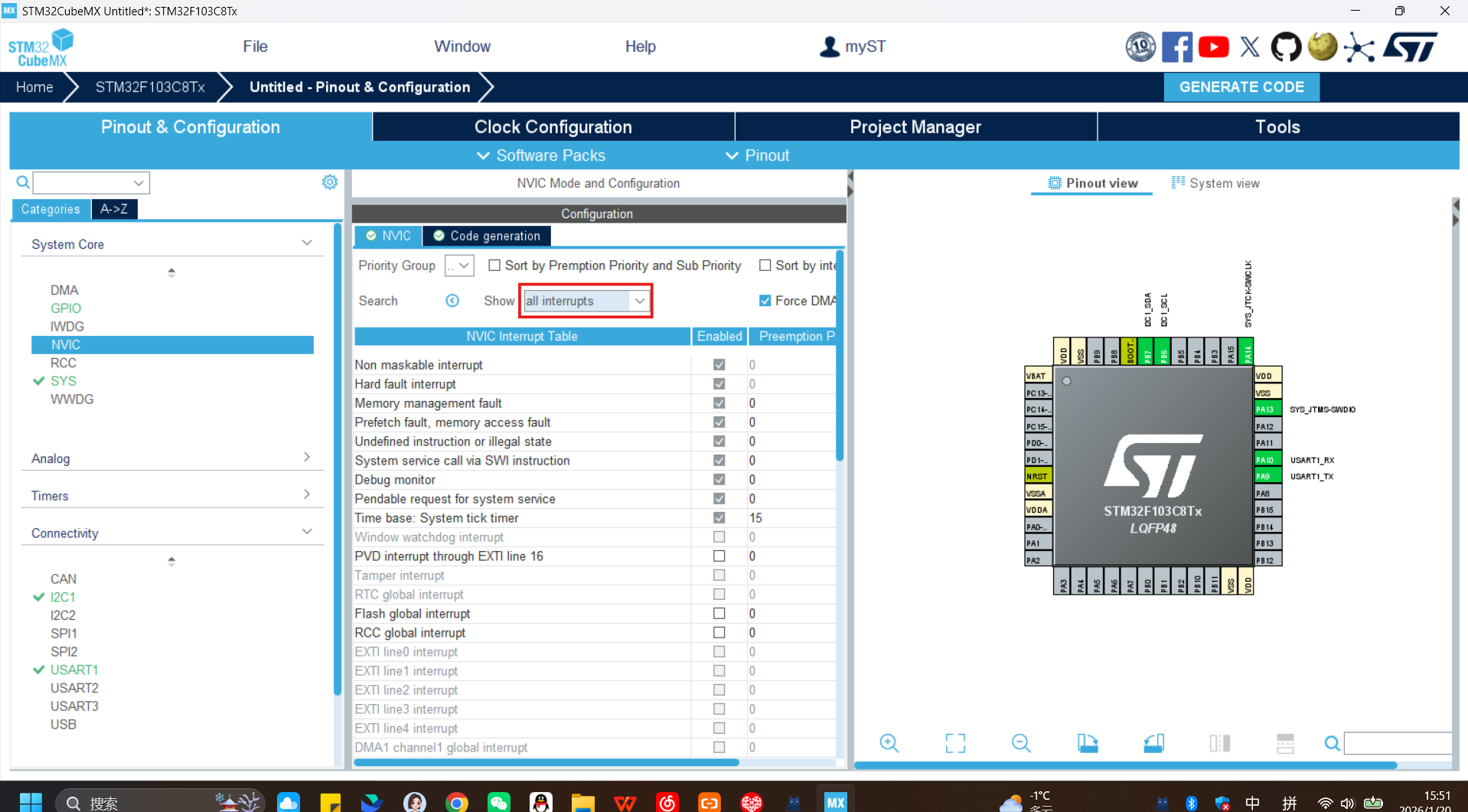The width and height of the screenshot is (1468, 812).
Task: Open Chrome from the taskbar
Action: (x=457, y=802)
